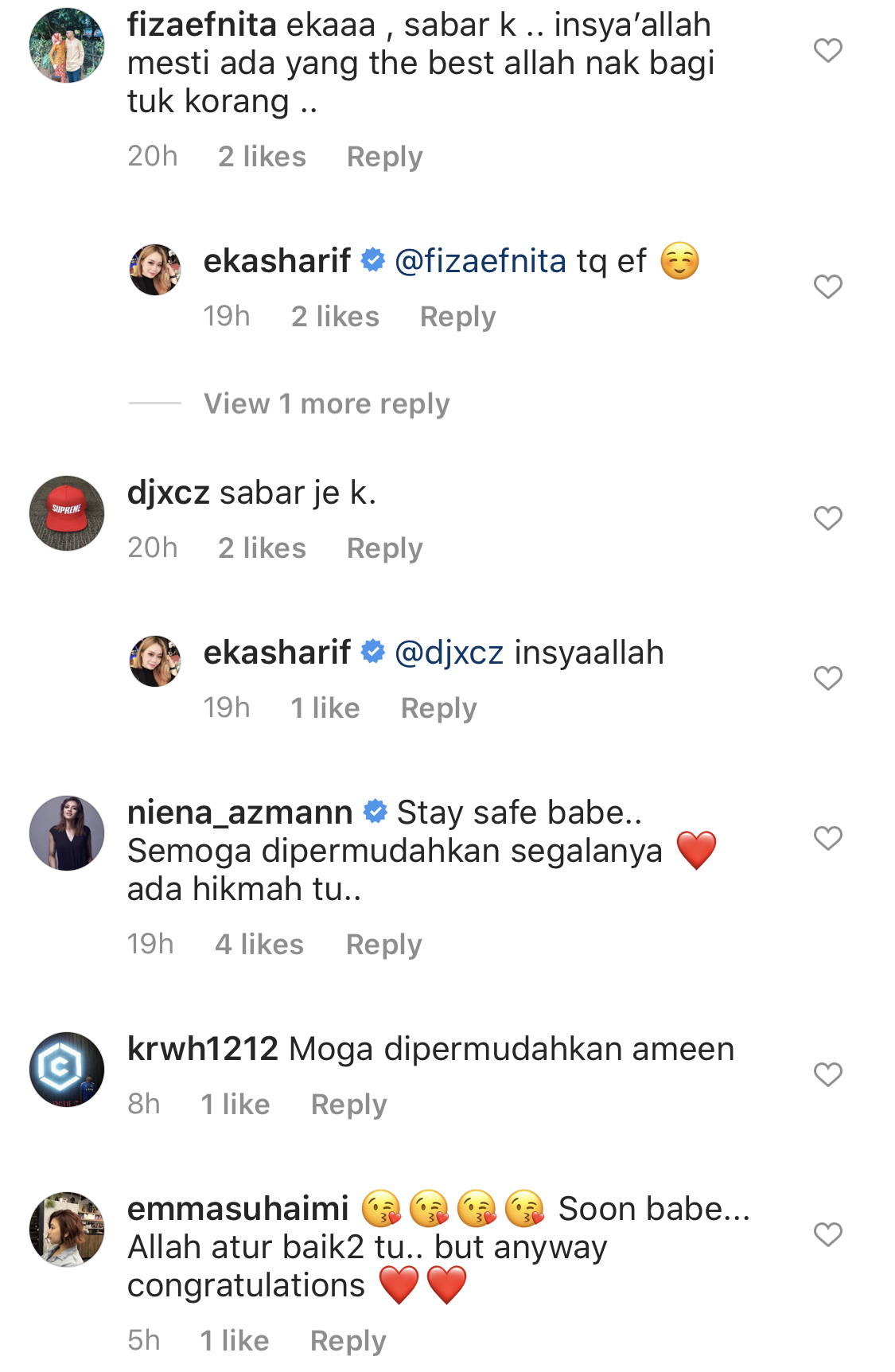Reply to fizaefnita's comment

click(384, 157)
